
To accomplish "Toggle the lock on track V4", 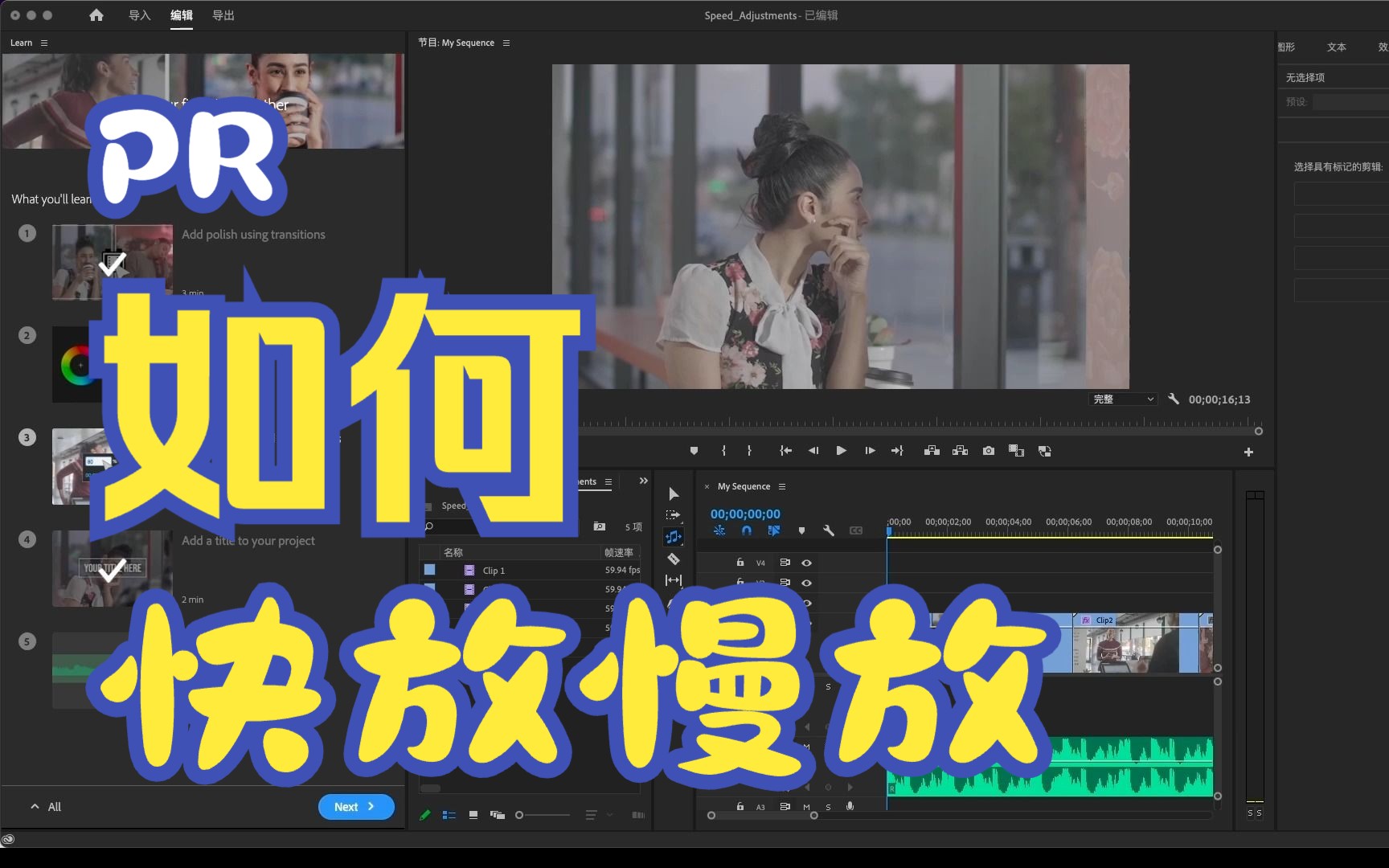I will tap(740, 563).
